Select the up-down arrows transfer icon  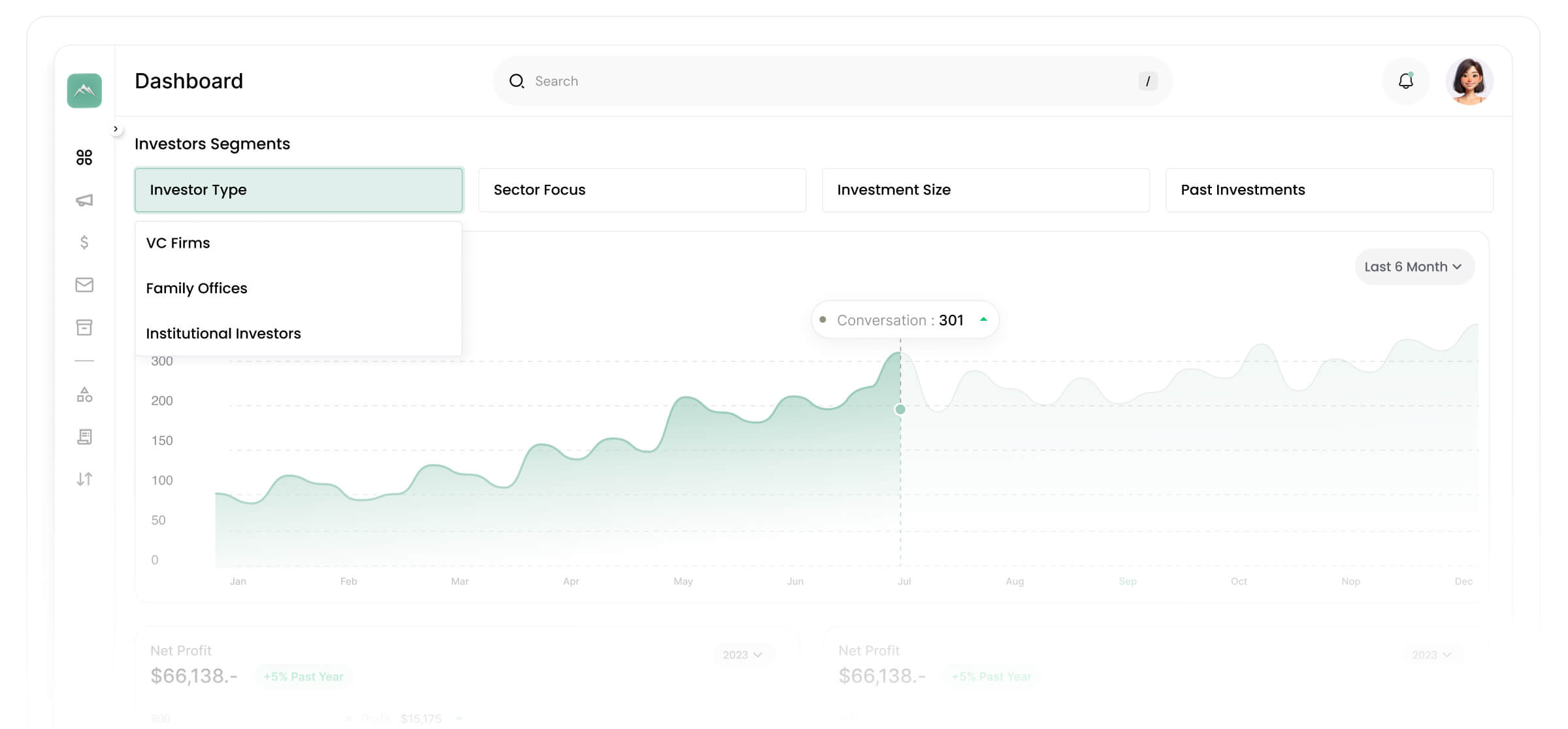coord(84,479)
